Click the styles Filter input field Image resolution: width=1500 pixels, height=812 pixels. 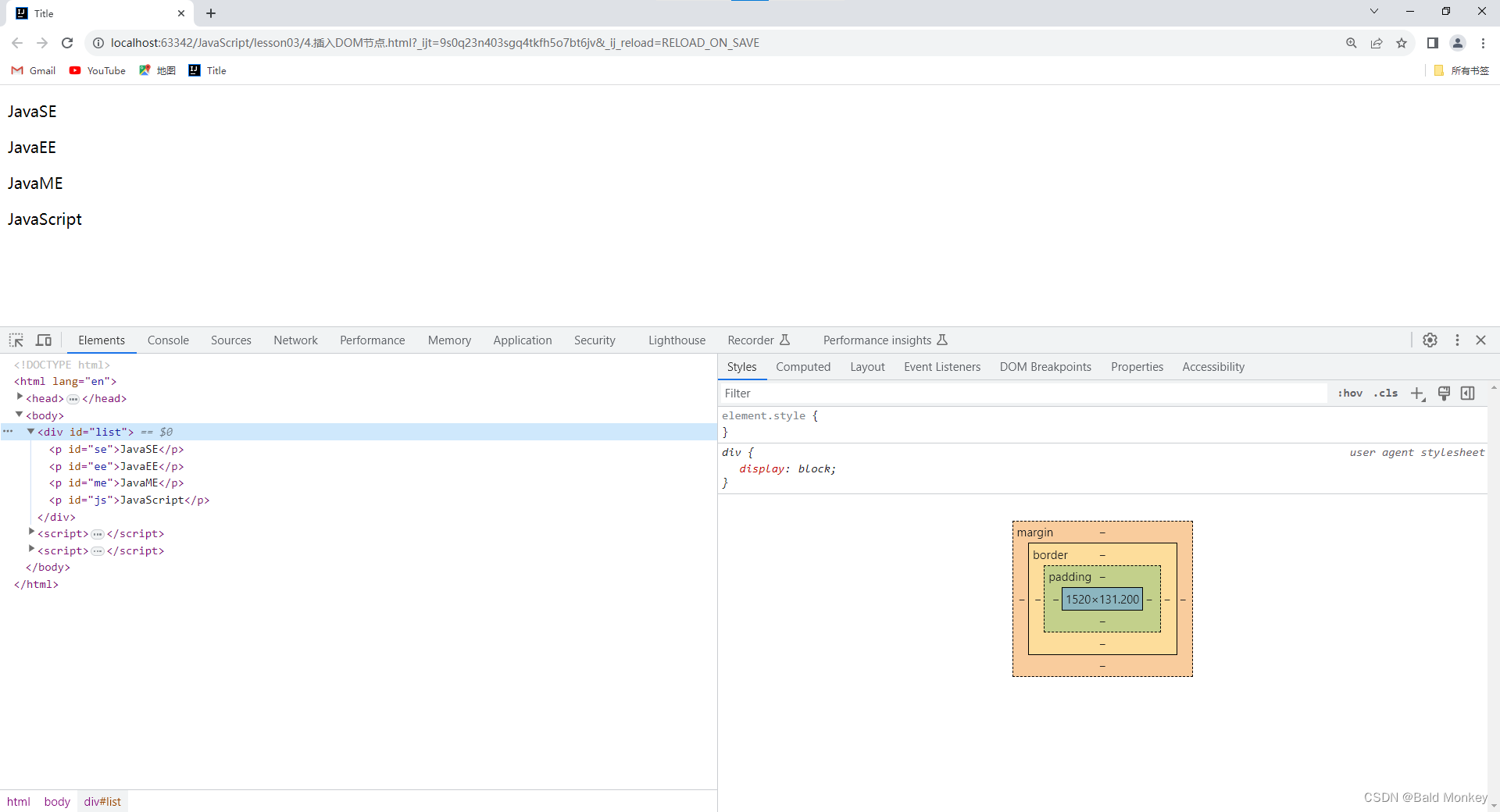point(1023,394)
